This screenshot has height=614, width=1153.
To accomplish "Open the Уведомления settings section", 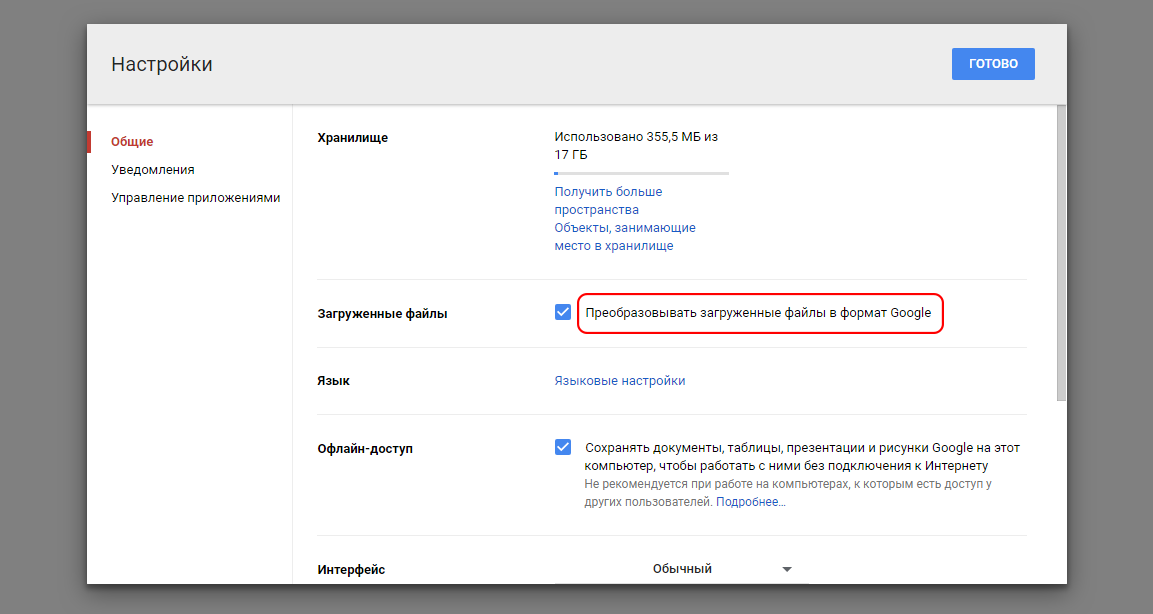I will pos(153,170).
